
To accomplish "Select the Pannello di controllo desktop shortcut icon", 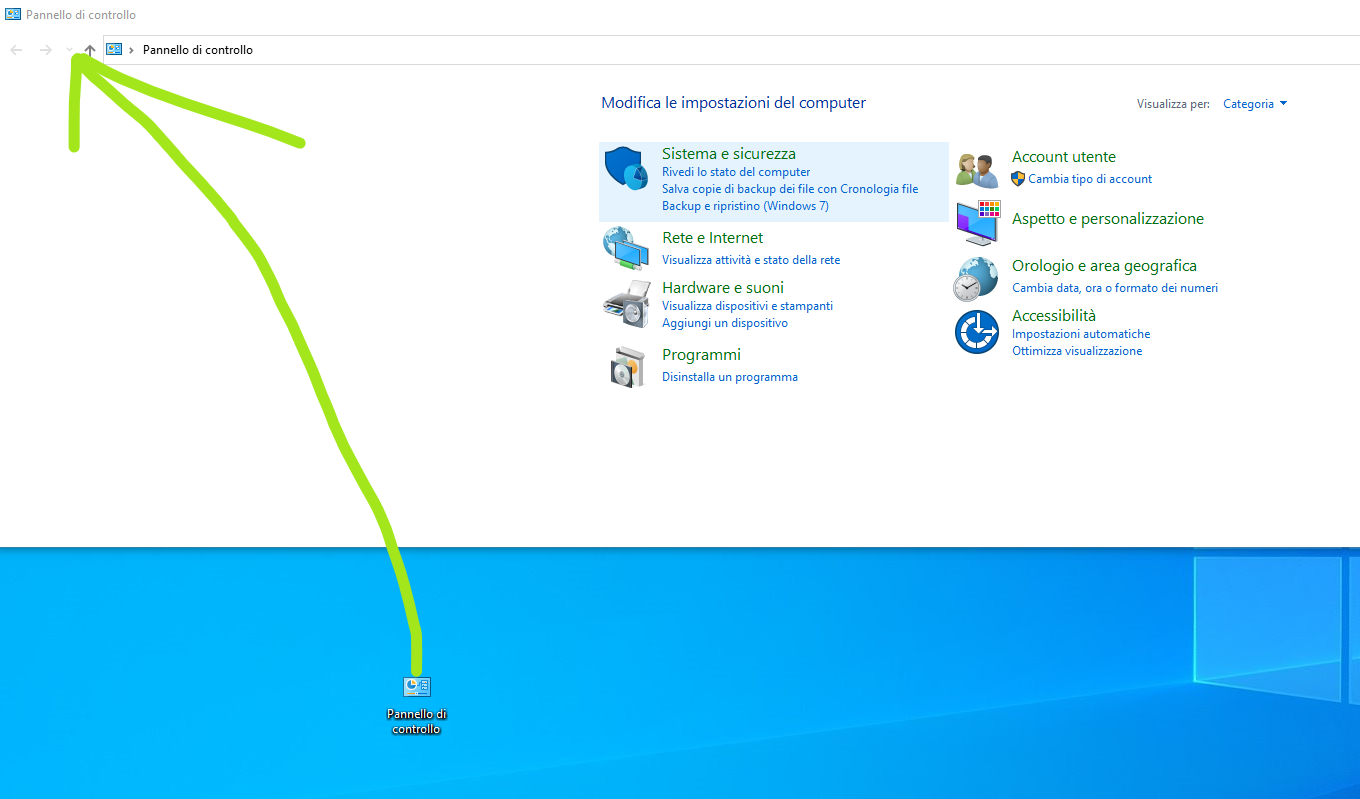I will click(417, 686).
